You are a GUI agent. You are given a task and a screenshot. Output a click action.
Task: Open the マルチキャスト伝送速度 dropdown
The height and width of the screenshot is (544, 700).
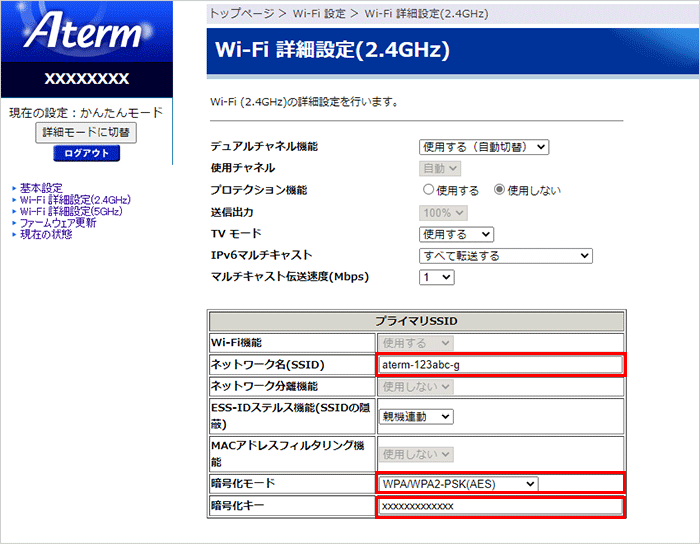436,277
